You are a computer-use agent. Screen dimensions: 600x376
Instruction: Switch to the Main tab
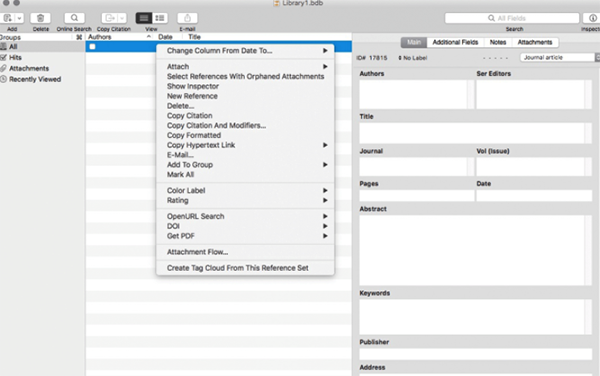coord(414,42)
